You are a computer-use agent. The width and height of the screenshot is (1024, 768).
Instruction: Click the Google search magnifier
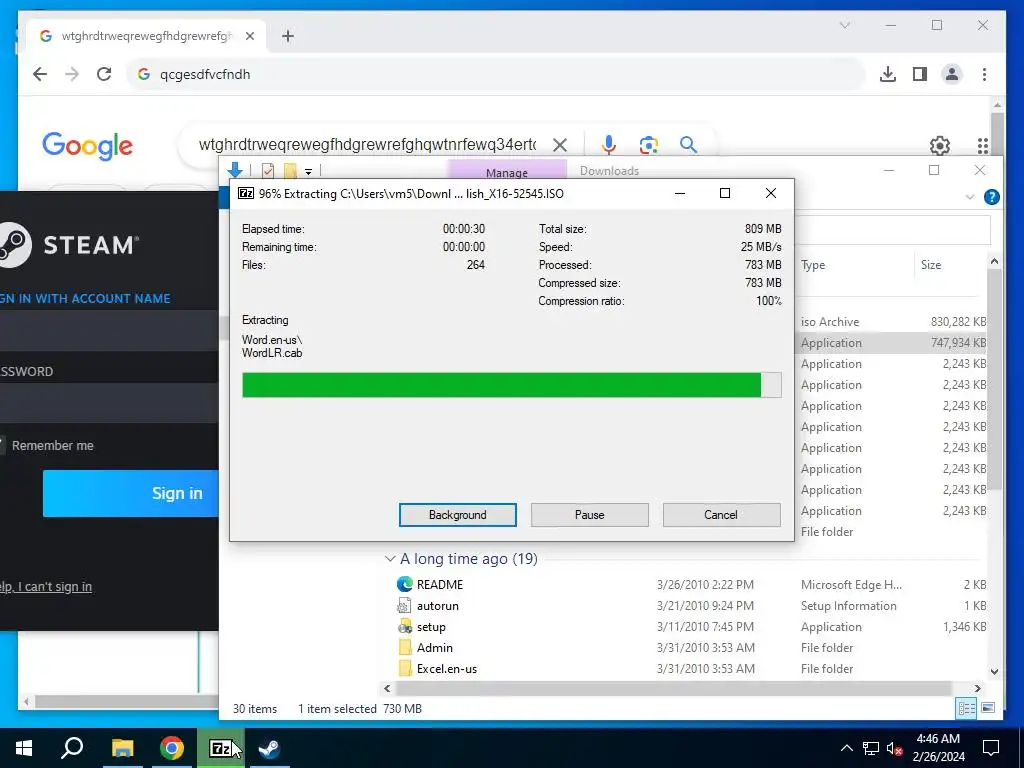[688, 144]
